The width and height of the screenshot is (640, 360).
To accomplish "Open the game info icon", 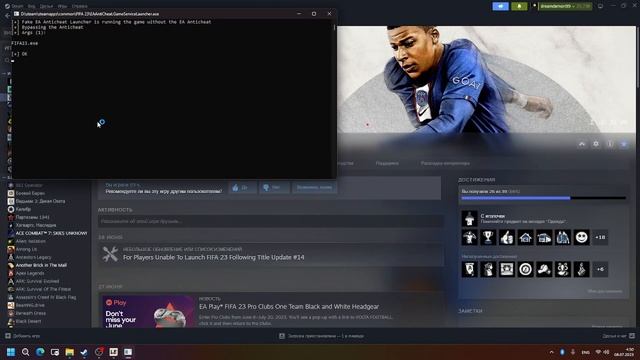I will (x=610, y=144).
